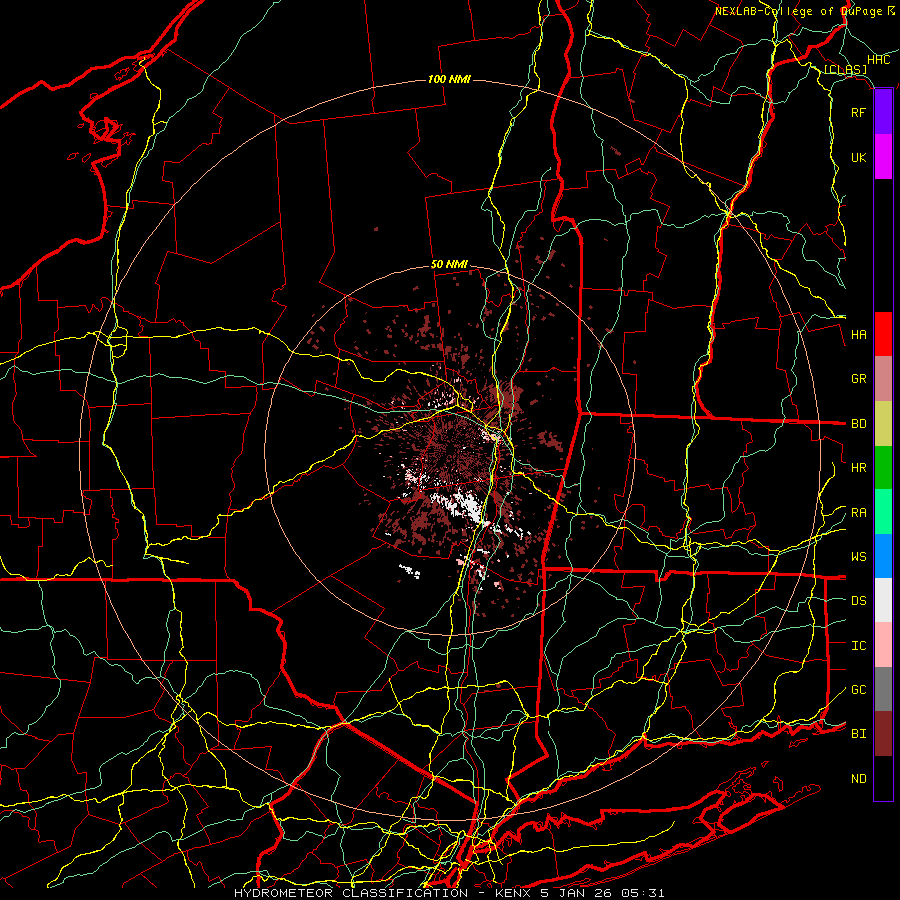Click the RF purple legend swatch
The height and width of the screenshot is (900, 900).
click(x=883, y=112)
